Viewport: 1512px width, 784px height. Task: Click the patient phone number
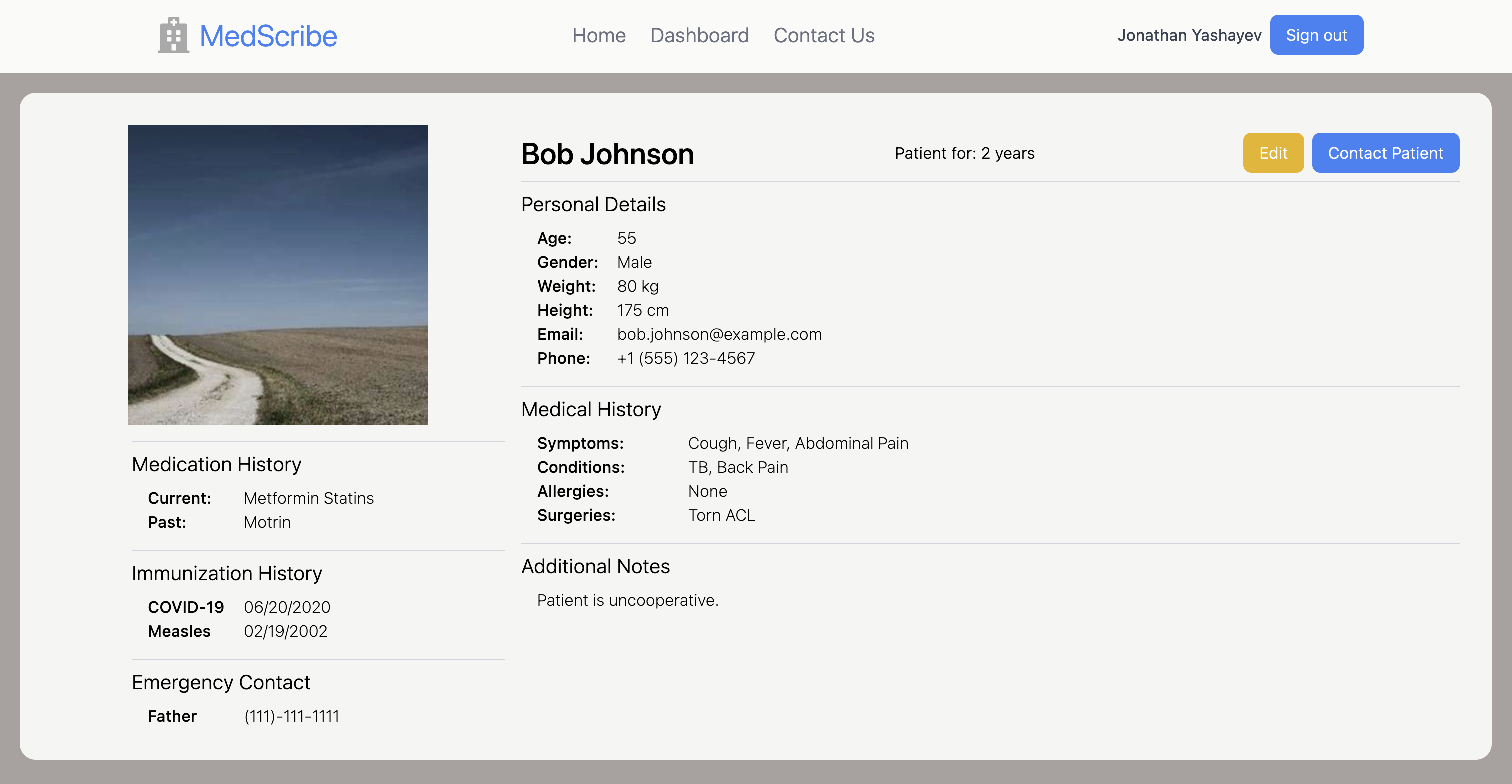pos(686,358)
